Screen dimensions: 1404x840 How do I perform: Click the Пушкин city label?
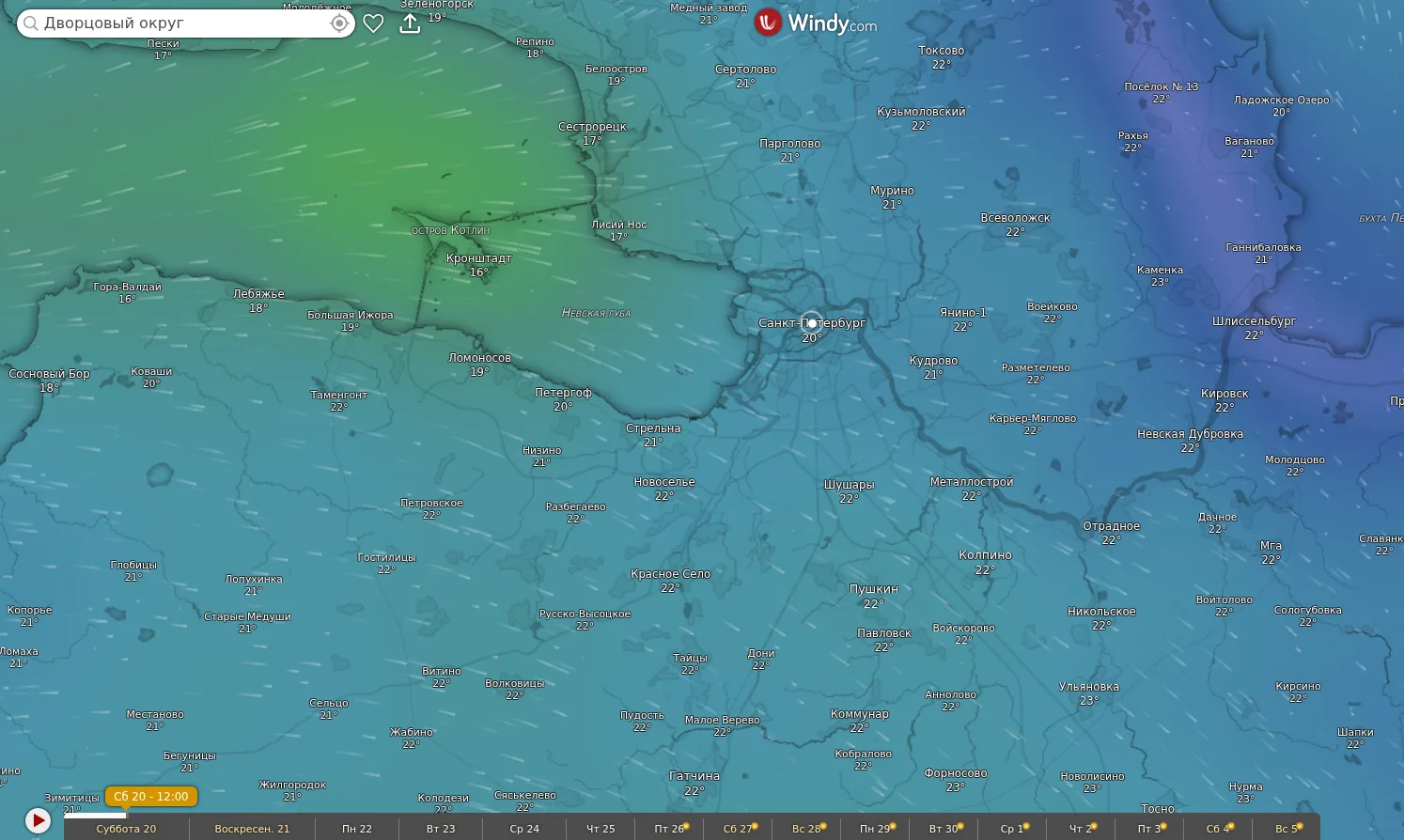(874, 589)
